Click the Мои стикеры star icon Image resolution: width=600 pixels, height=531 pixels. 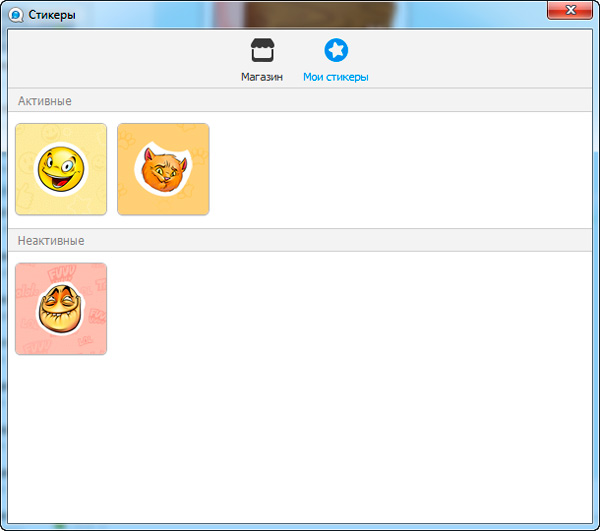336,51
